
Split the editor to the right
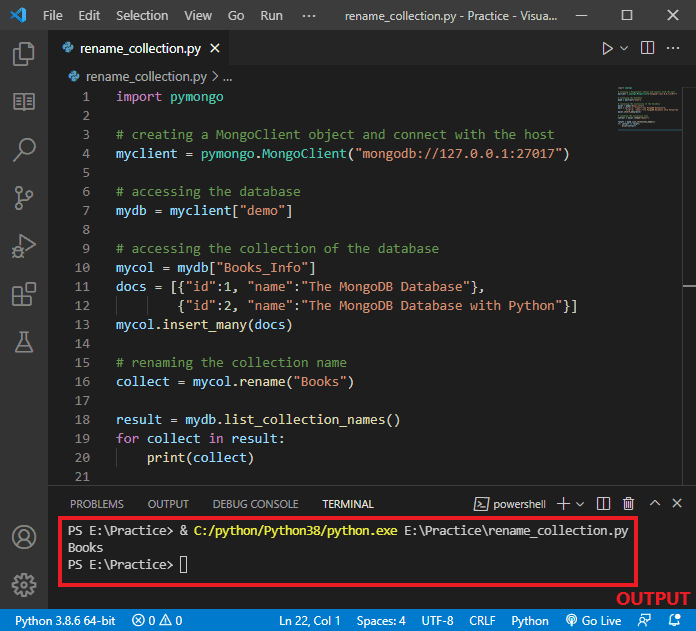pos(647,47)
